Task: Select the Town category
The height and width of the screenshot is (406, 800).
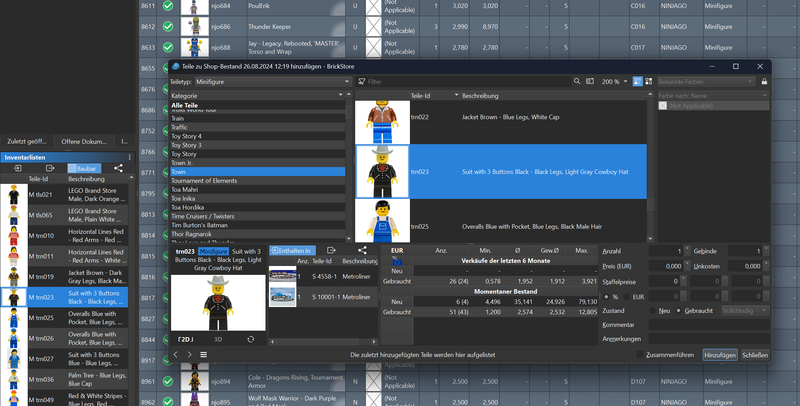Action: [x=258, y=172]
